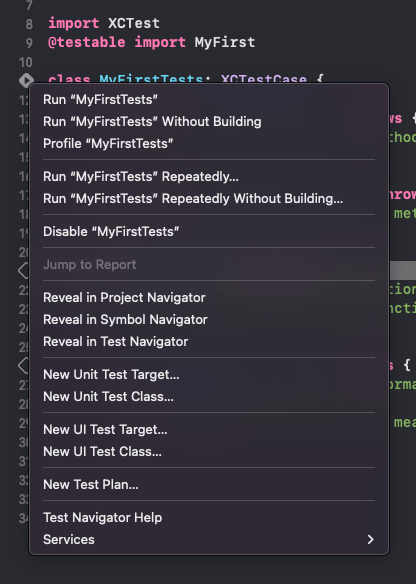Choose New UI Test Class…
The width and height of the screenshot is (416, 584).
209,452
